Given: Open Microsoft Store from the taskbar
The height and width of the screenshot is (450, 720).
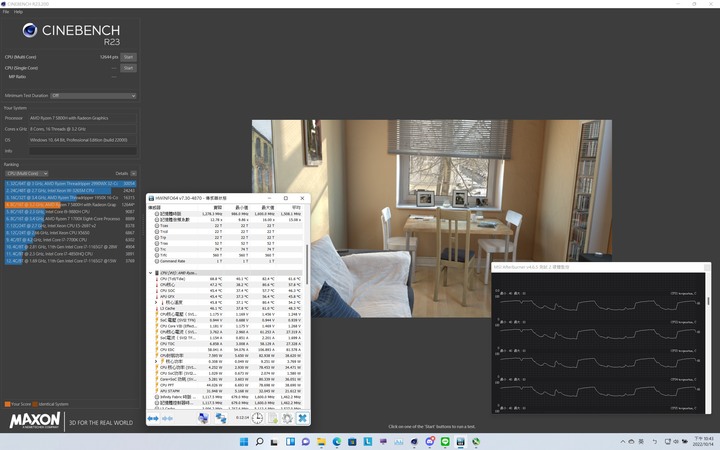Looking at the screenshot, I should (x=352, y=442).
